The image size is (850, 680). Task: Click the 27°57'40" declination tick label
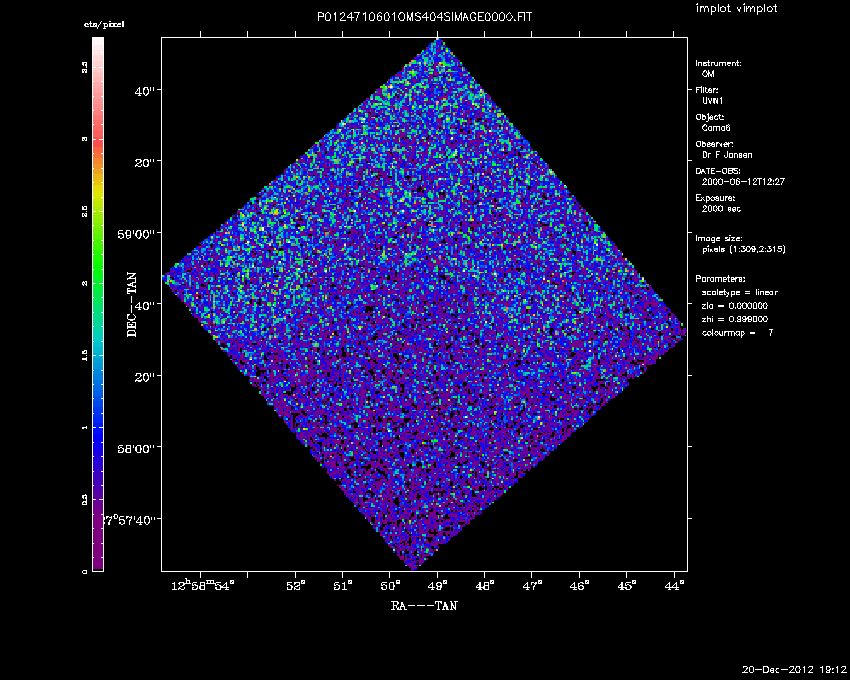[x=131, y=520]
